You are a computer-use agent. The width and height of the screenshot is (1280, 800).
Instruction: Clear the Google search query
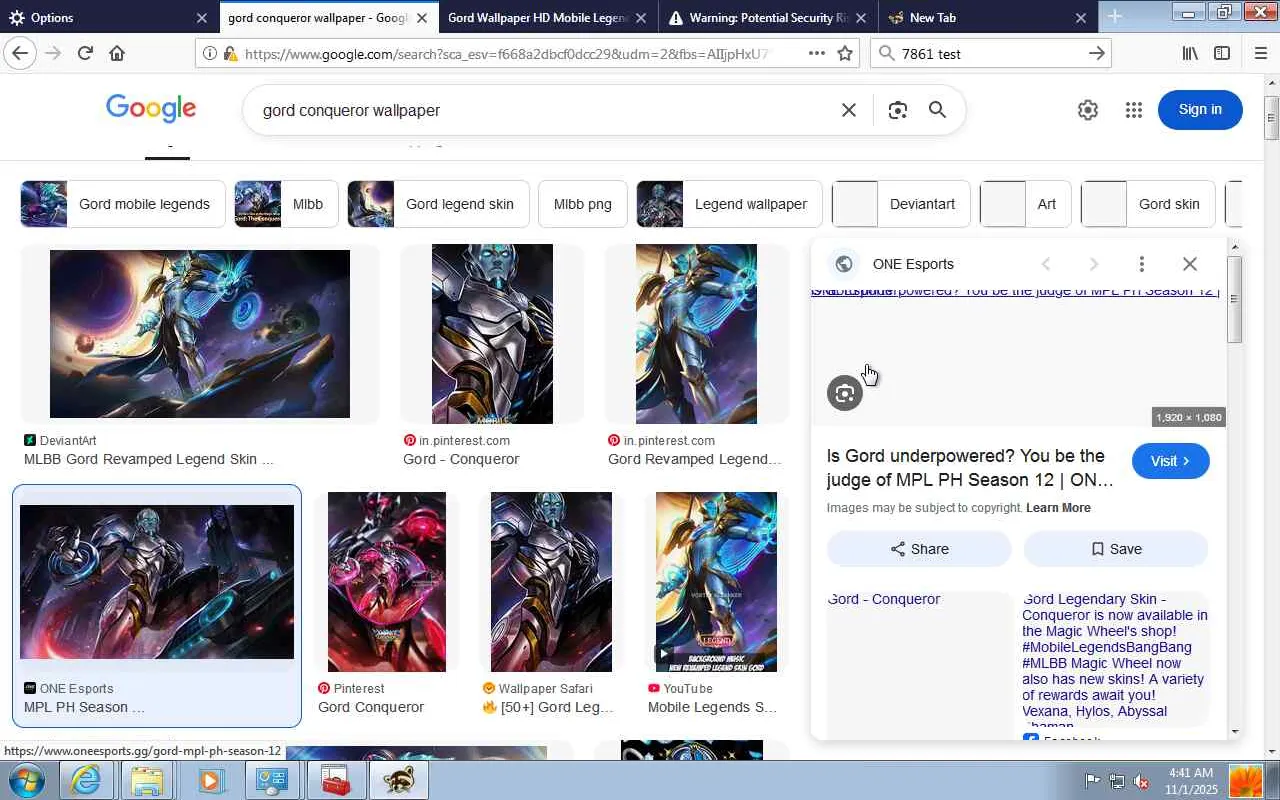(x=849, y=110)
